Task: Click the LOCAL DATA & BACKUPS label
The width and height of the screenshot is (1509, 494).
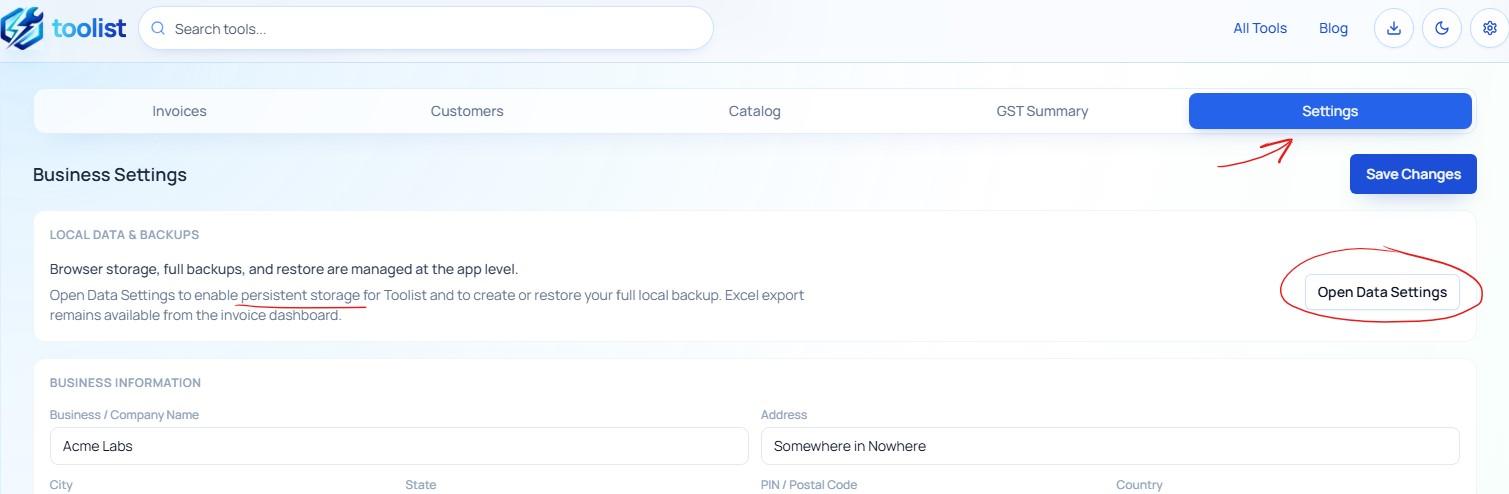Action: pyautogui.click(x=125, y=235)
